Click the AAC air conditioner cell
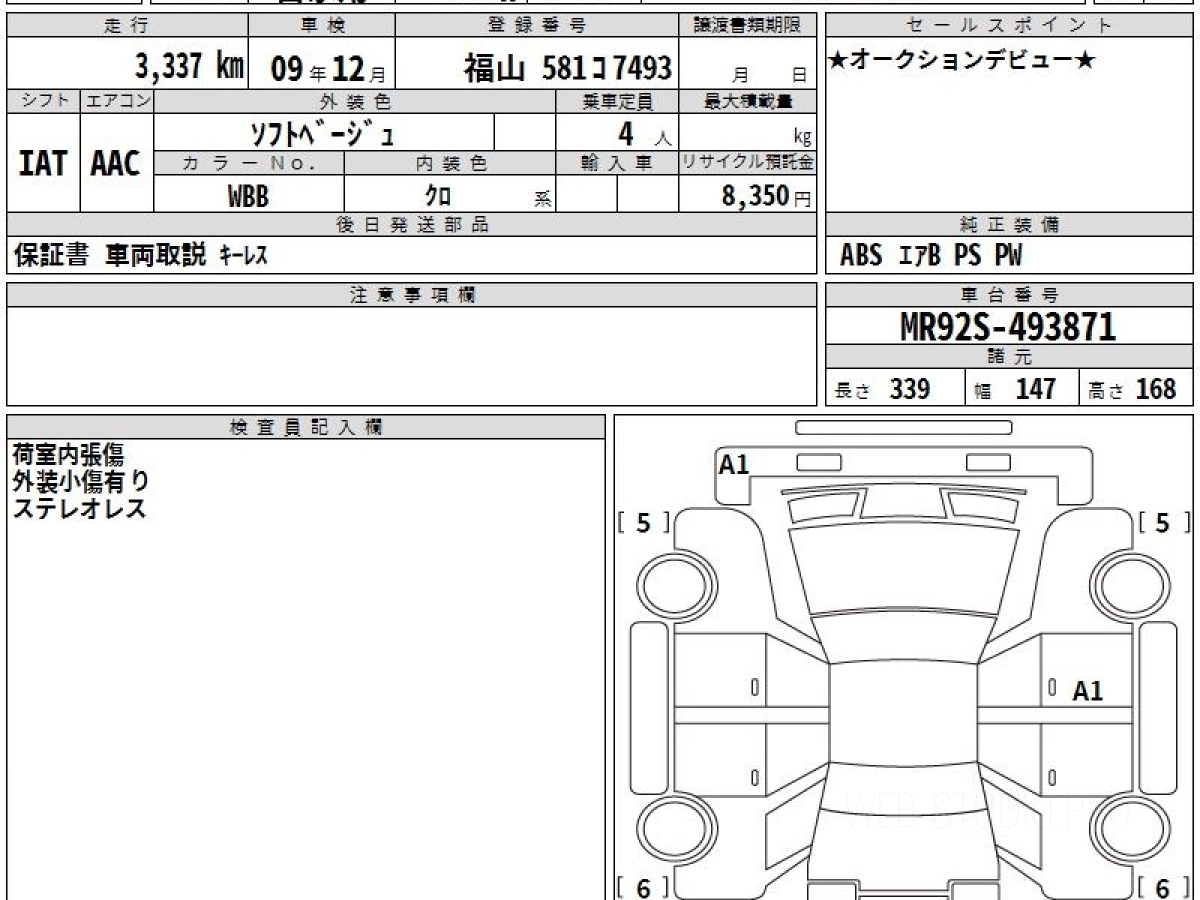This screenshot has height=900, width=1200. coord(116,164)
